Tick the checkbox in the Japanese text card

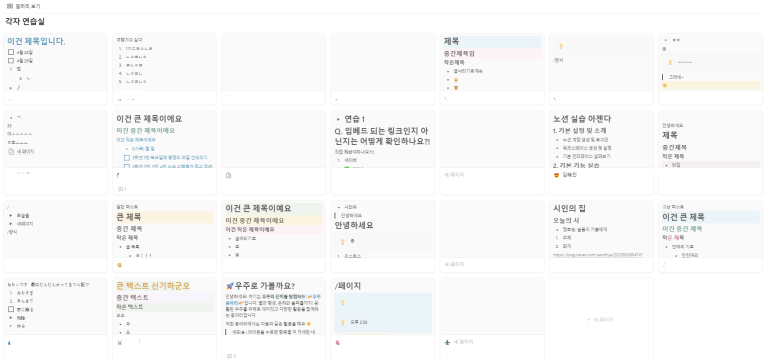[x=11, y=309]
